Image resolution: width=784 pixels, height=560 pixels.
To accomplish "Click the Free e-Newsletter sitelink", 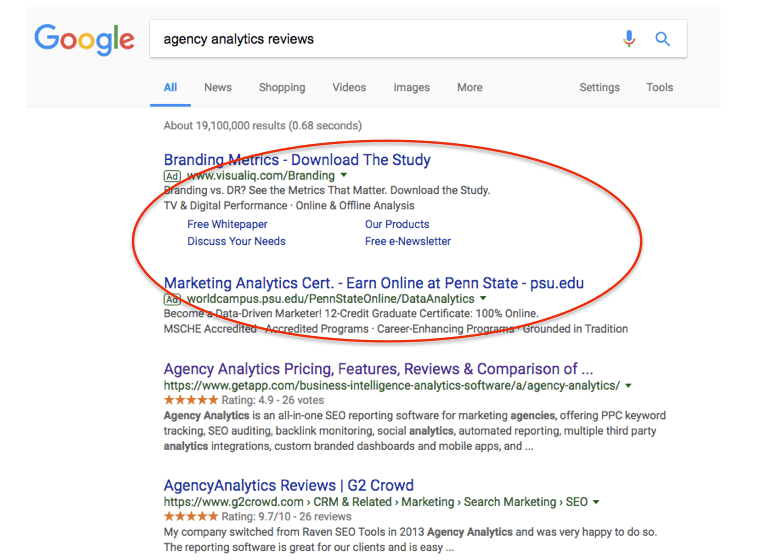I will pyautogui.click(x=408, y=242).
